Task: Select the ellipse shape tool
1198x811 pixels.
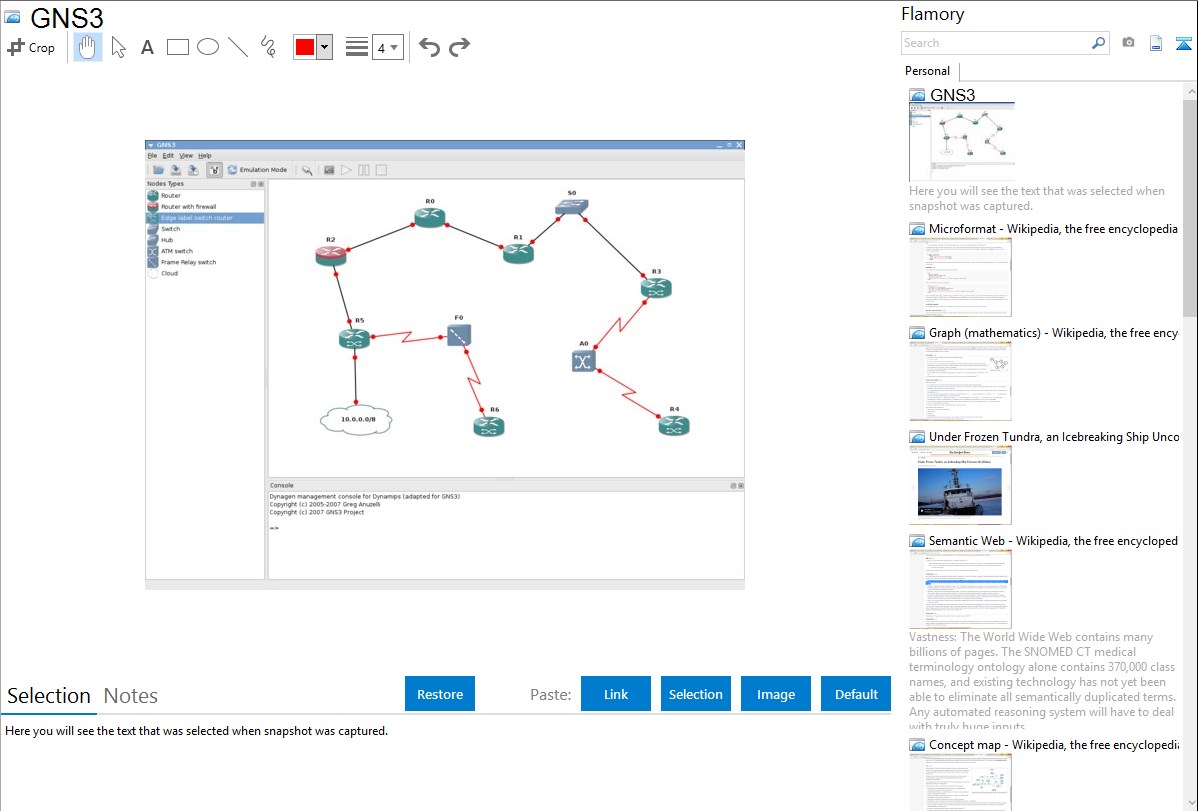Action: click(208, 47)
